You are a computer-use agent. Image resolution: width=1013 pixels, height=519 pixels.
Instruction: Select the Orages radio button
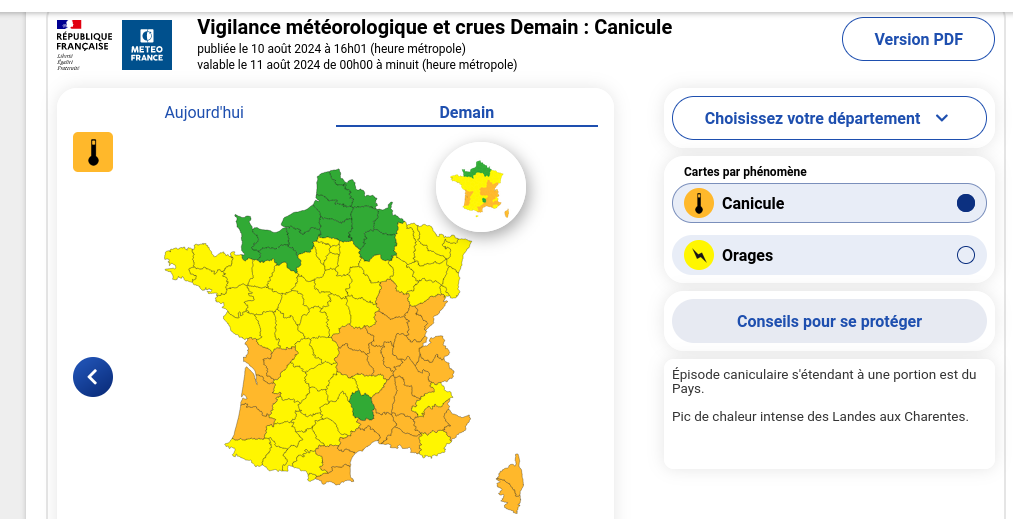[x=965, y=255]
